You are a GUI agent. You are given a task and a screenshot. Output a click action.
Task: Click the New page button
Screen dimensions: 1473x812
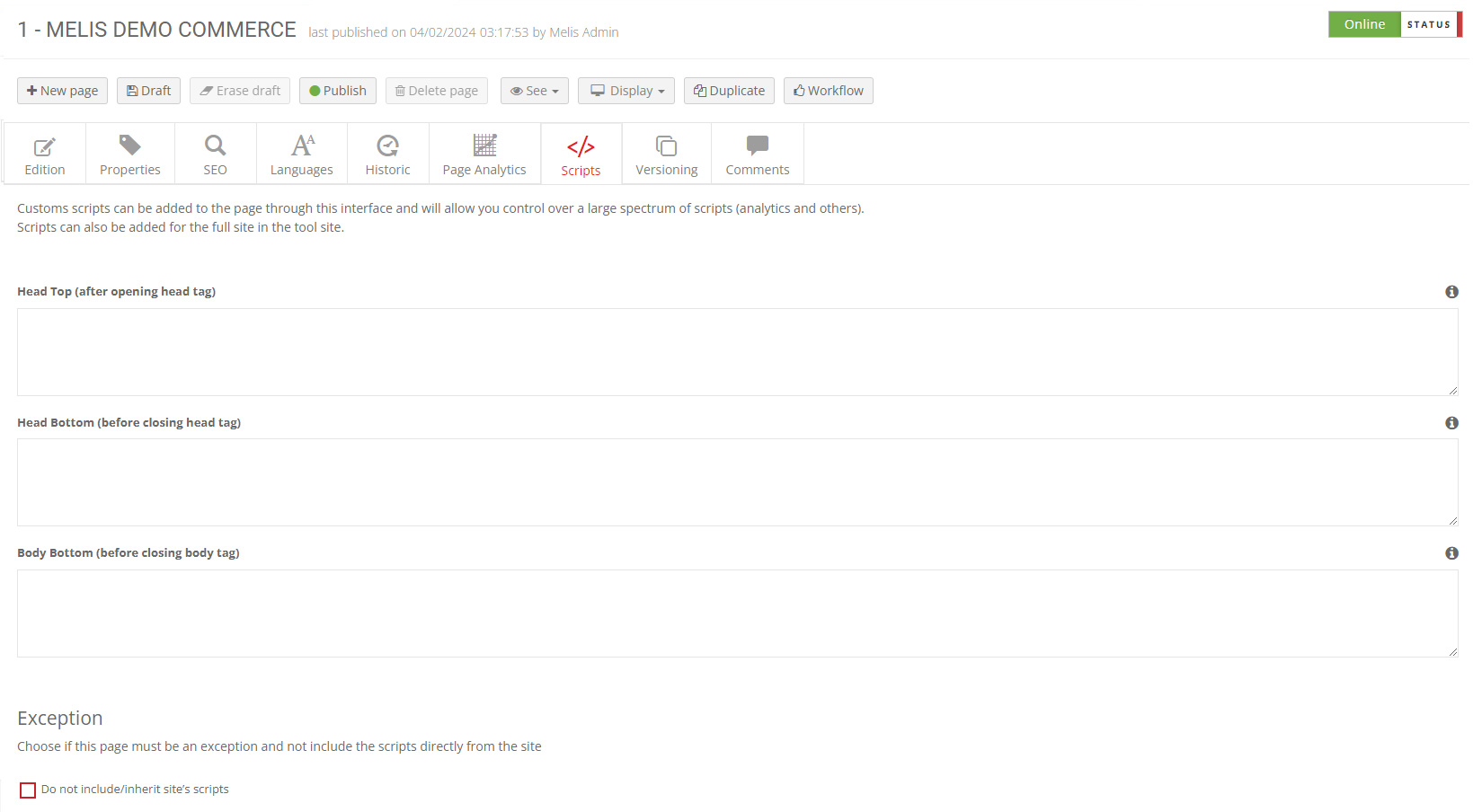click(62, 91)
